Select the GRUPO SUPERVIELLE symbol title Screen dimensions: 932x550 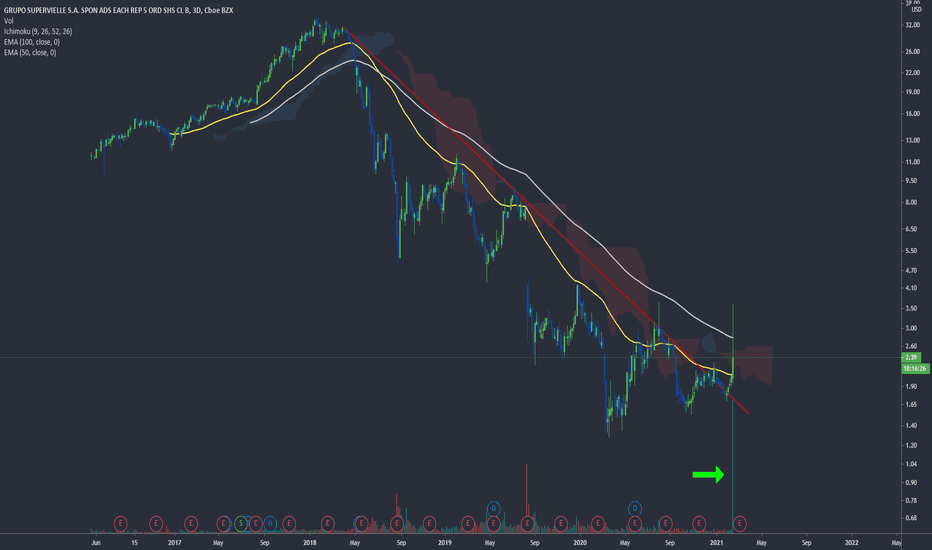point(118,11)
